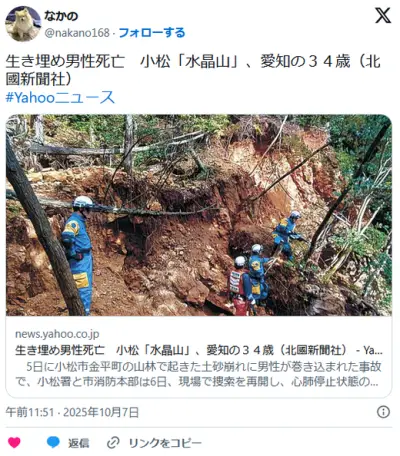The width and height of the screenshot is (400, 456).
Task: Open the news.yahoo.co.jp domain link
Action: [x=57, y=334]
